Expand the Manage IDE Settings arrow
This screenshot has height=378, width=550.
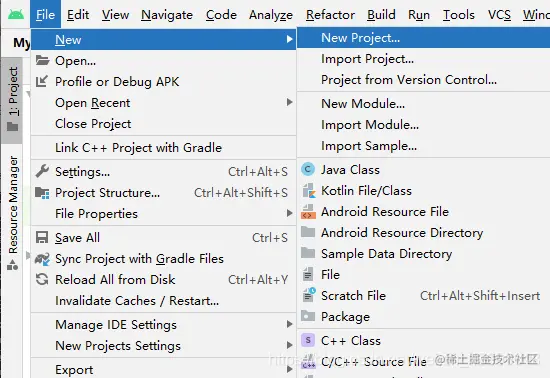[289, 324]
